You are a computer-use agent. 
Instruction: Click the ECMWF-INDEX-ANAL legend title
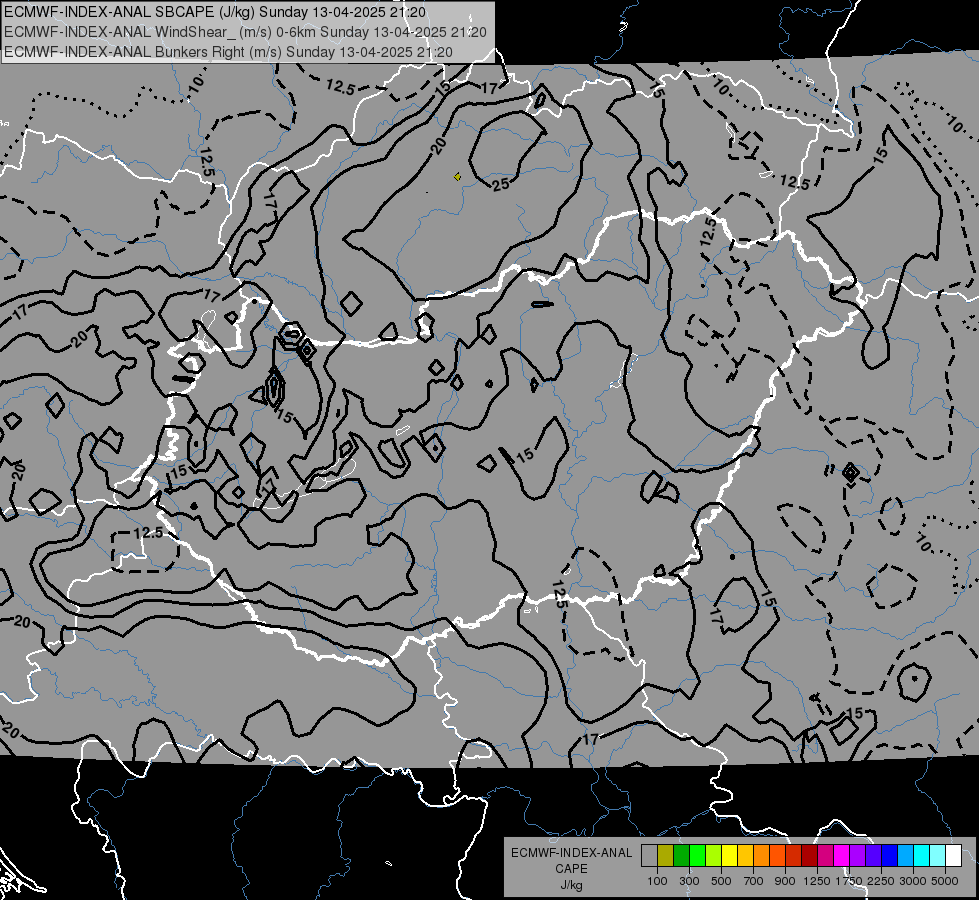click(x=571, y=853)
